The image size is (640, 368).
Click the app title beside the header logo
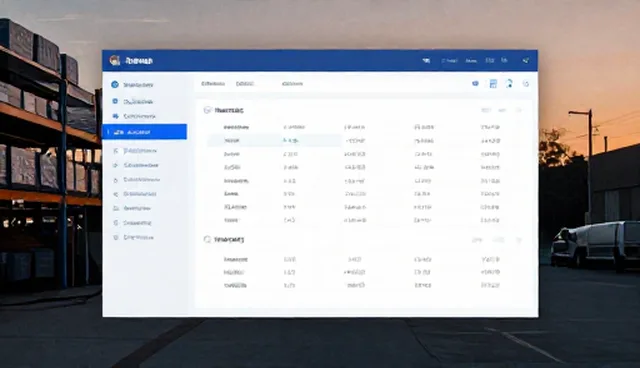tap(139, 61)
